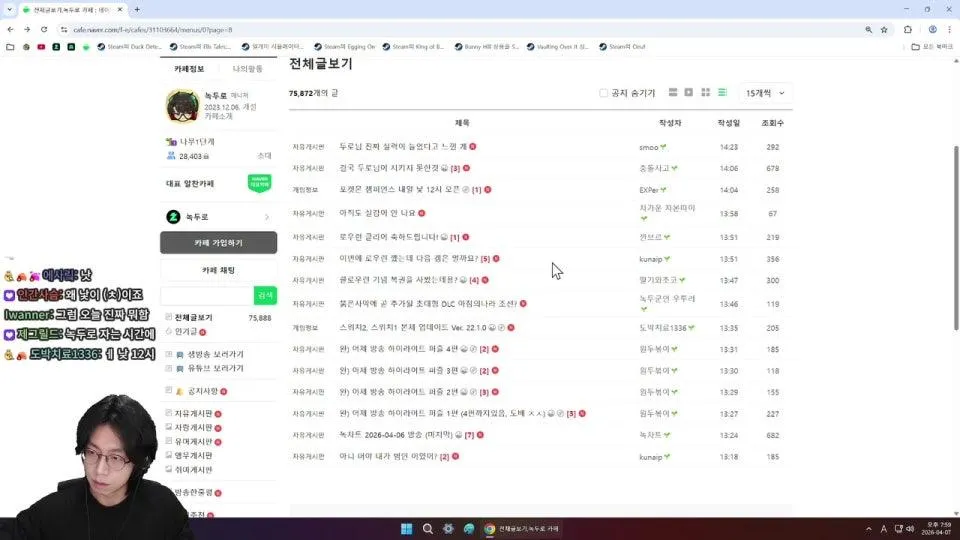The height and width of the screenshot is (540, 960).
Task: Open the [5] comments on kunaip's 13:51 post
Action: pyautogui.click(x=486, y=259)
